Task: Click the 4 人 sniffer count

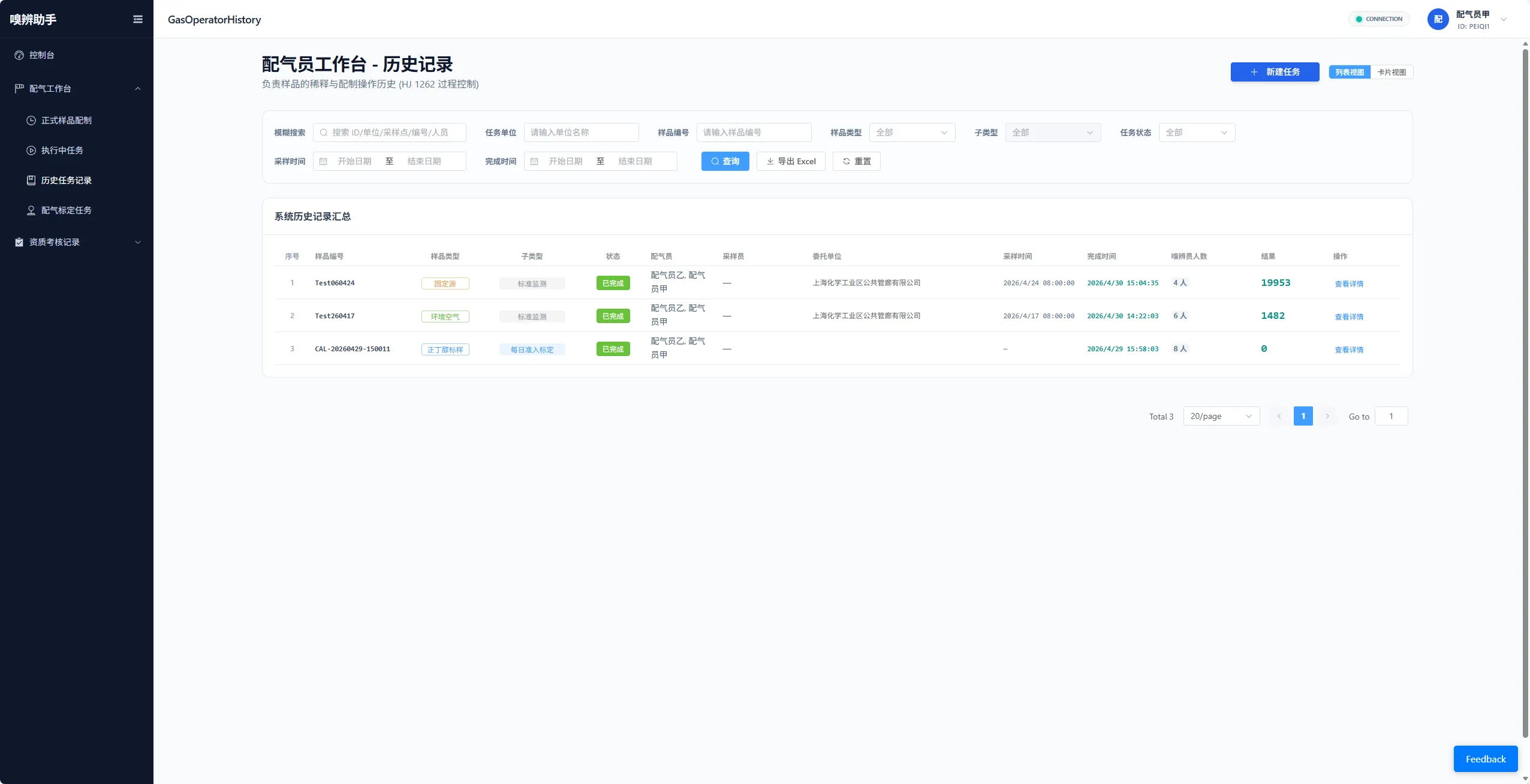Action: (x=1179, y=283)
